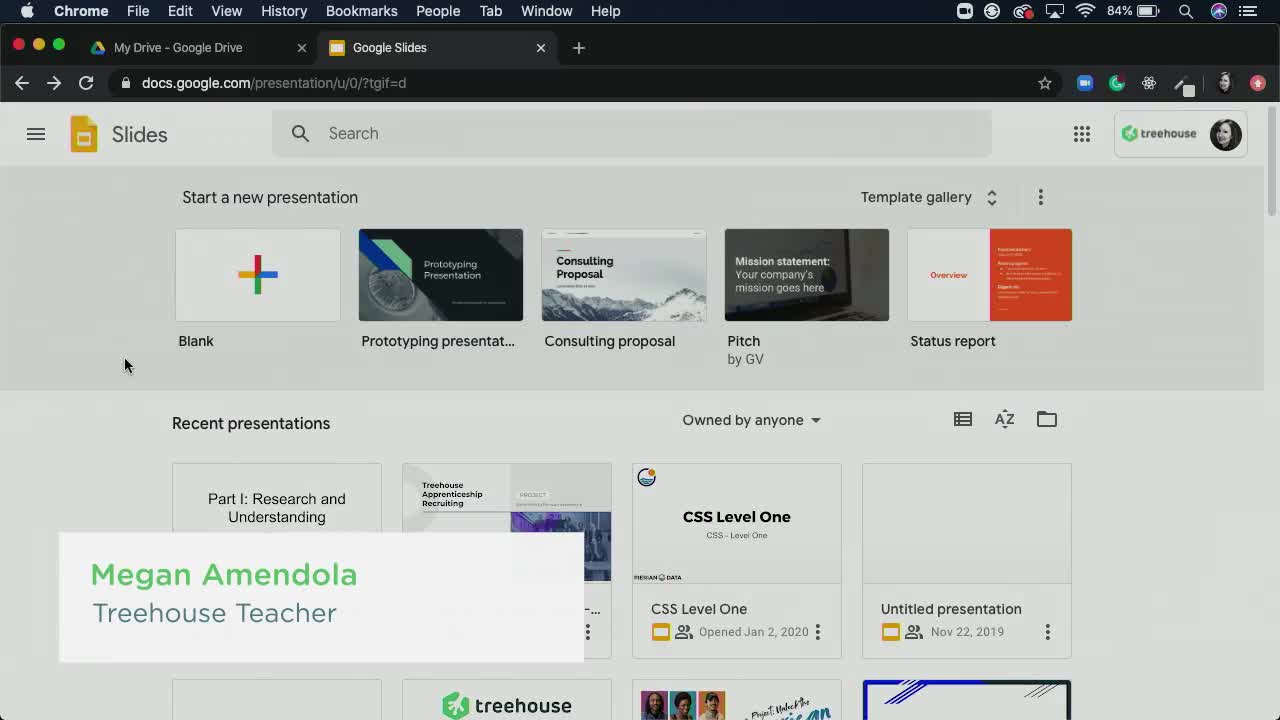The width and height of the screenshot is (1280, 720).
Task: Open options menu for CSS Level One
Action: click(x=817, y=632)
